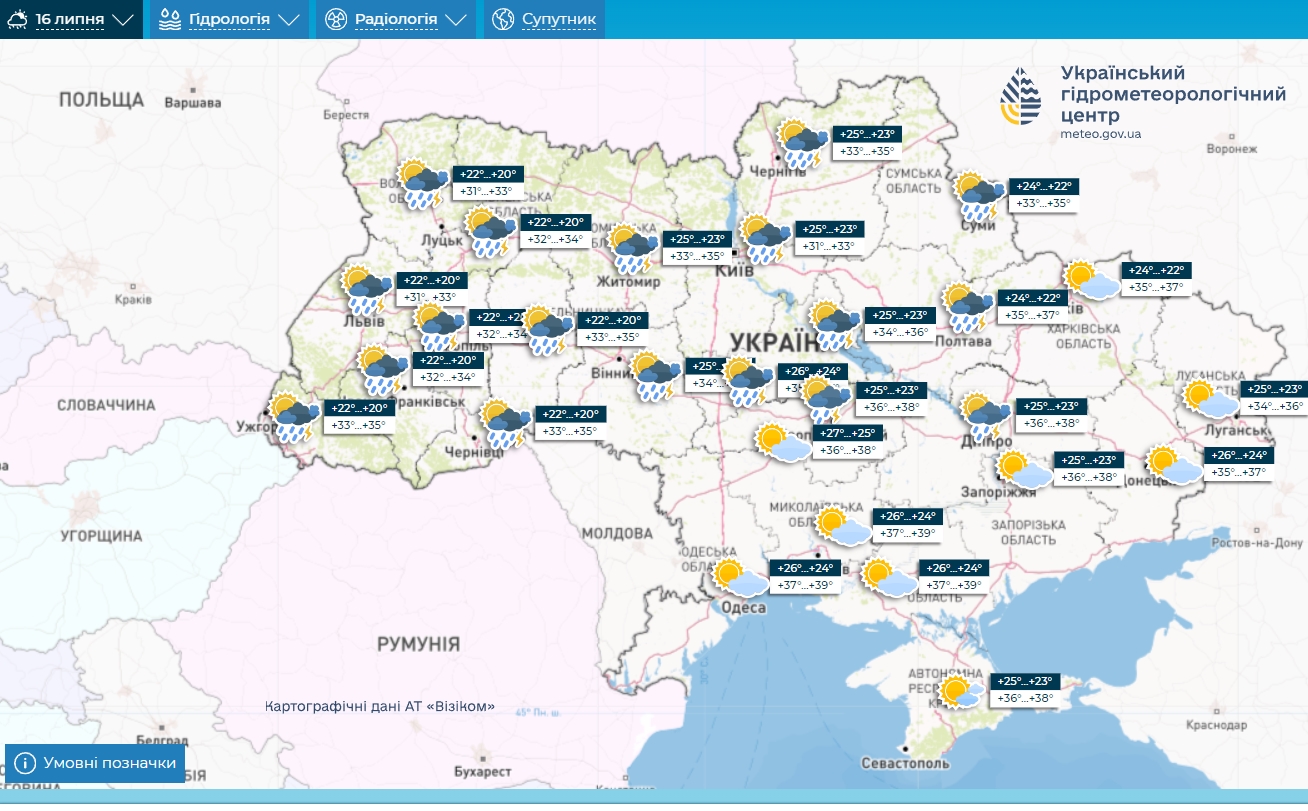The width and height of the screenshot is (1308, 811).
Task: Click the weather icon near Ужгород
Action: 295,417
